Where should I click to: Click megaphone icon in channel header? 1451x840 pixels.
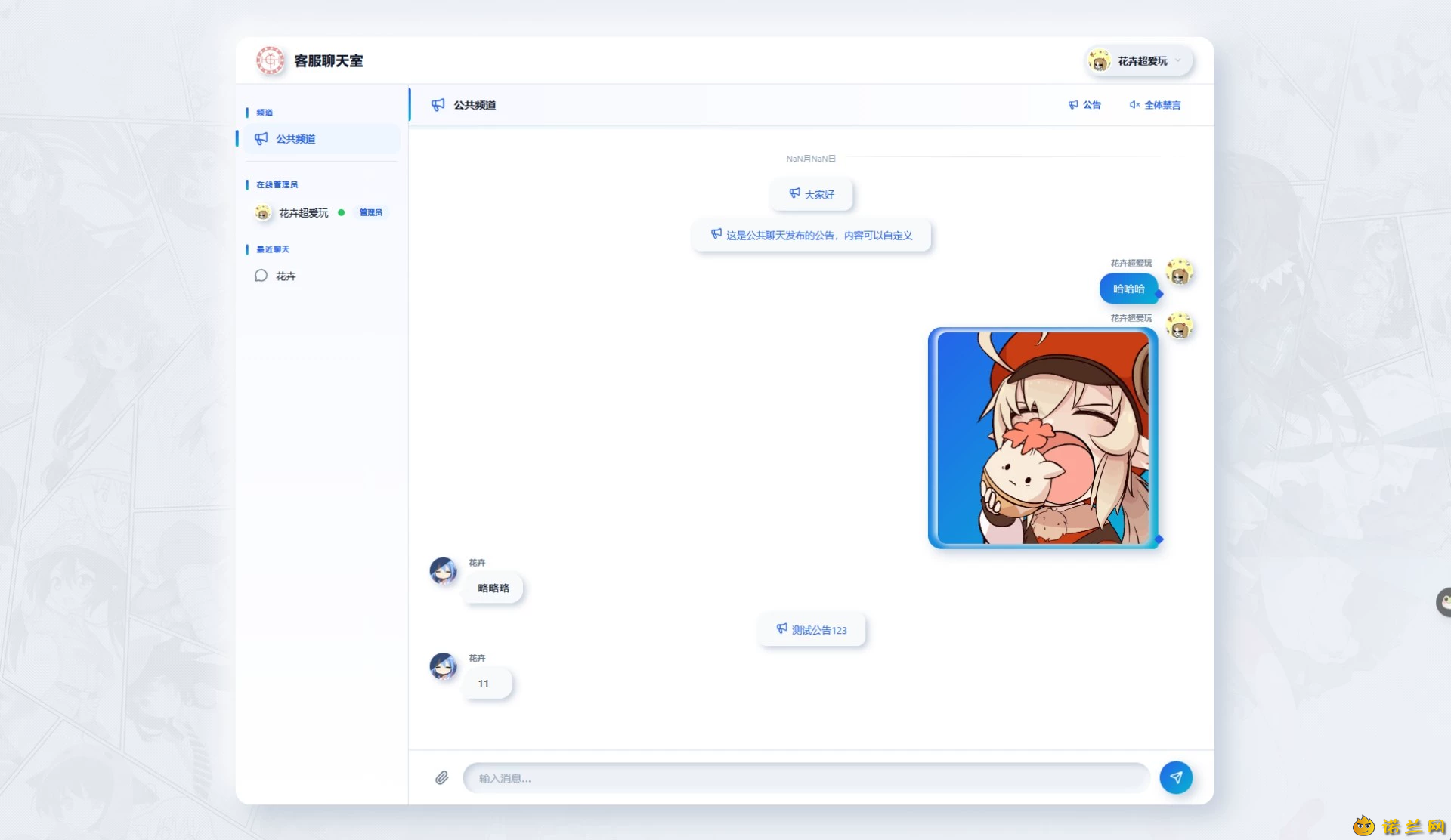pos(438,105)
